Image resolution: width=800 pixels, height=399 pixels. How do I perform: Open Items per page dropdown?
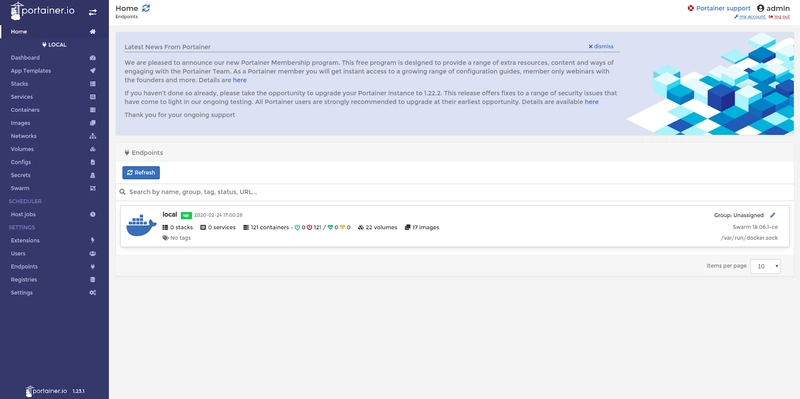[x=765, y=266]
